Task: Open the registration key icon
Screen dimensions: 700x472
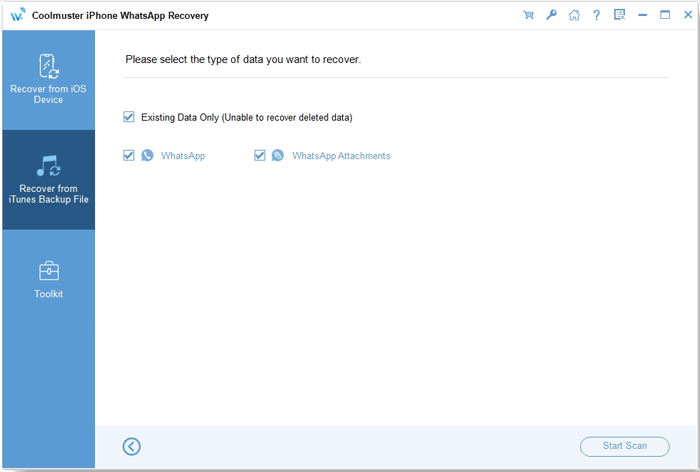Action: 551,15
